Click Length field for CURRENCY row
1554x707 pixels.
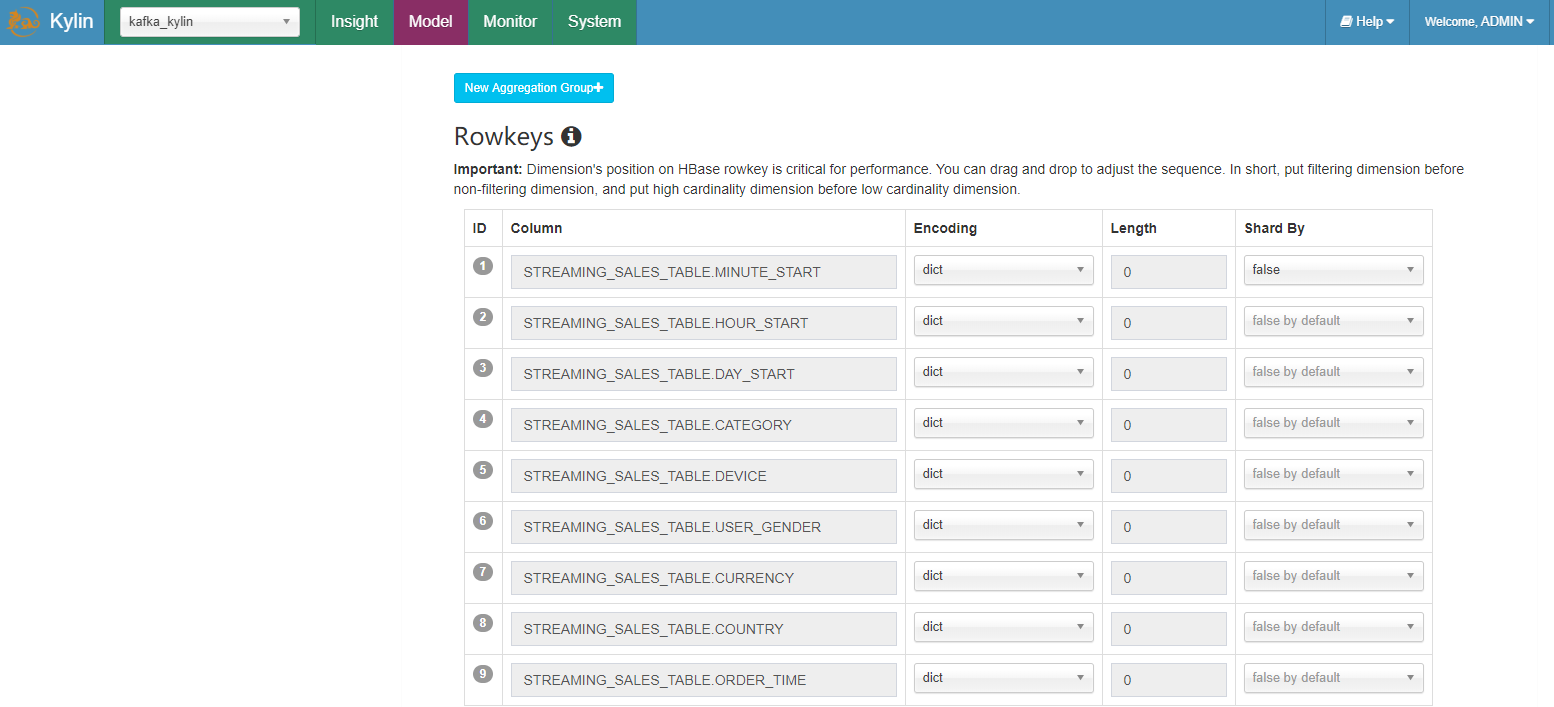tap(1169, 578)
